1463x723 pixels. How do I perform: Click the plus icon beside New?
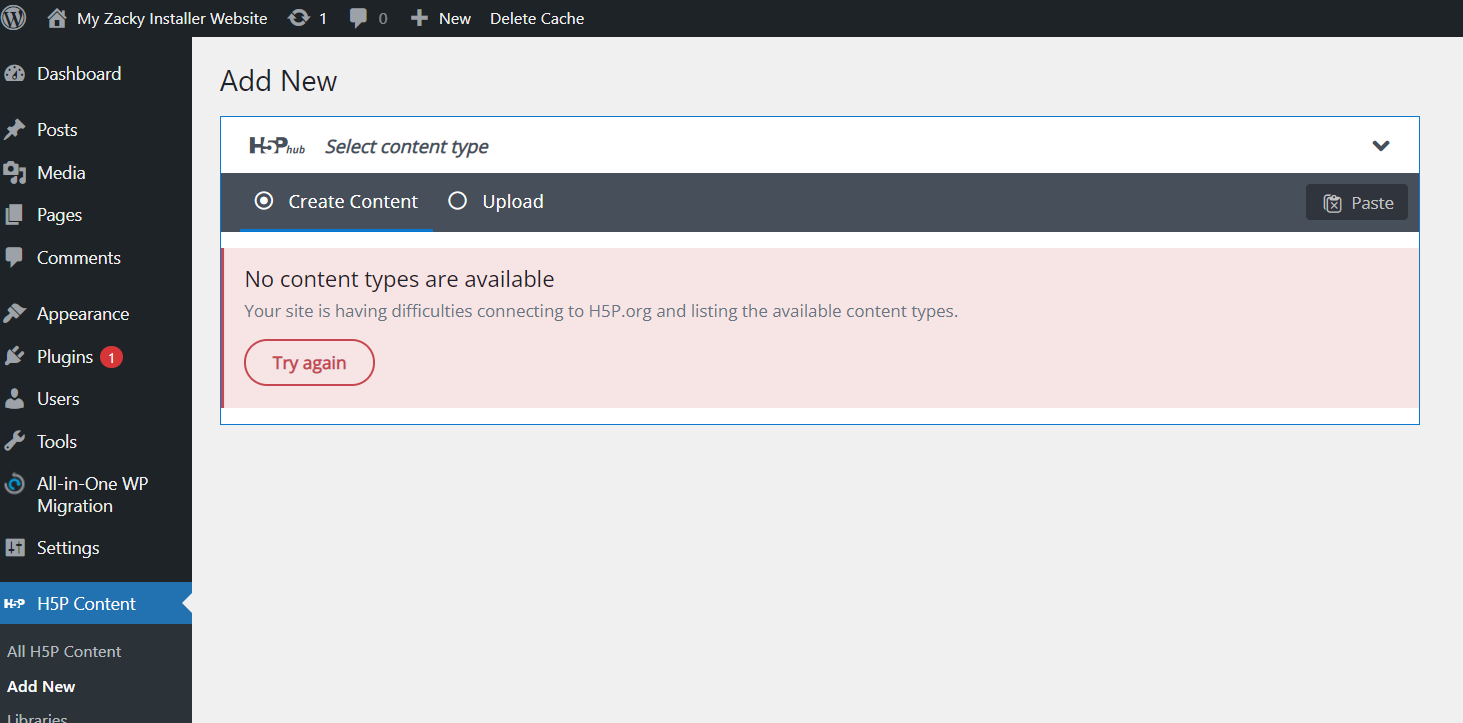click(x=420, y=18)
